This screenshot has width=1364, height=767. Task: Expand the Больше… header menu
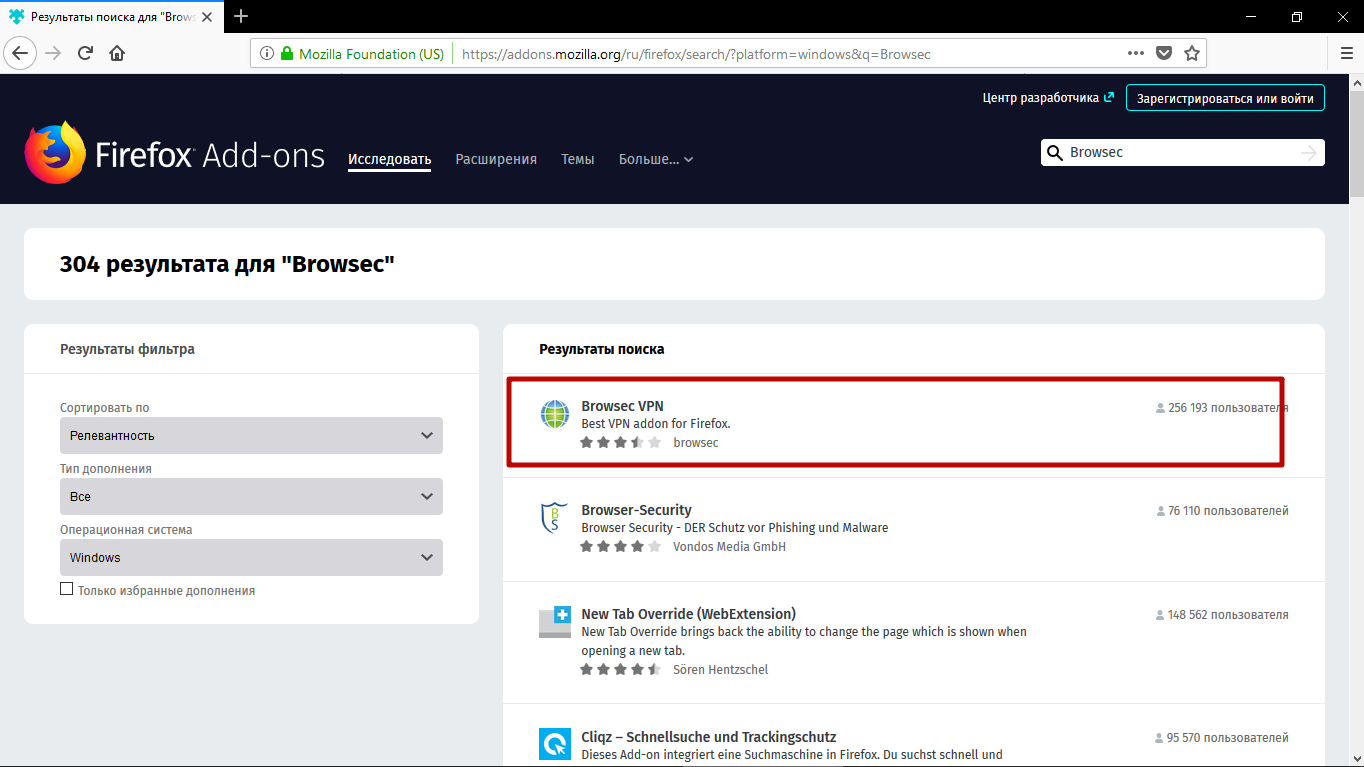[656, 159]
